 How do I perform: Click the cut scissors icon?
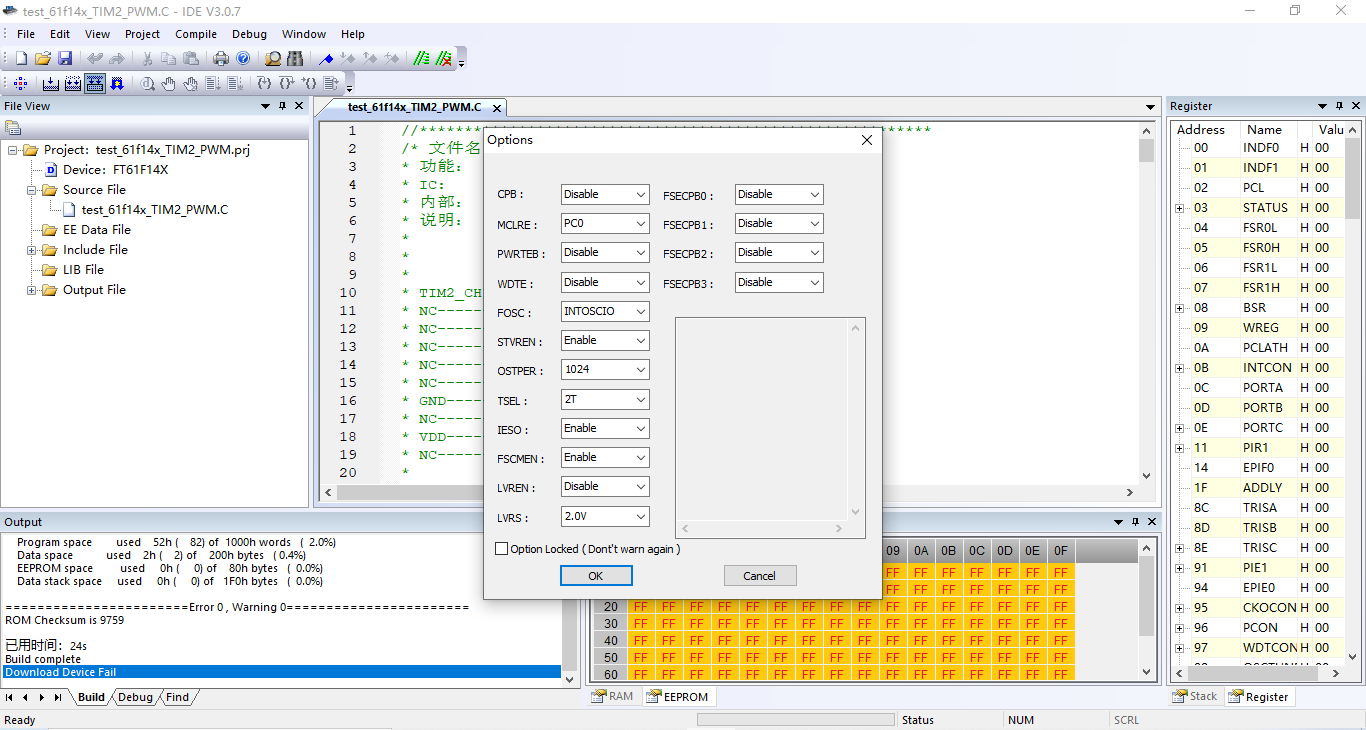tap(147, 59)
